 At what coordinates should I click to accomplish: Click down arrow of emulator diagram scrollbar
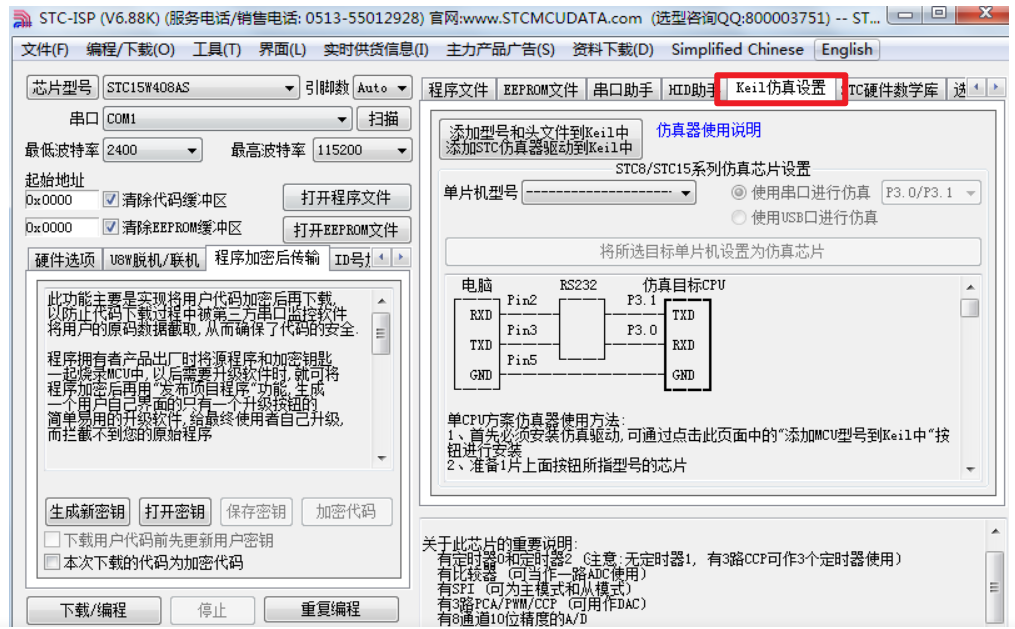[x=970, y=469]
